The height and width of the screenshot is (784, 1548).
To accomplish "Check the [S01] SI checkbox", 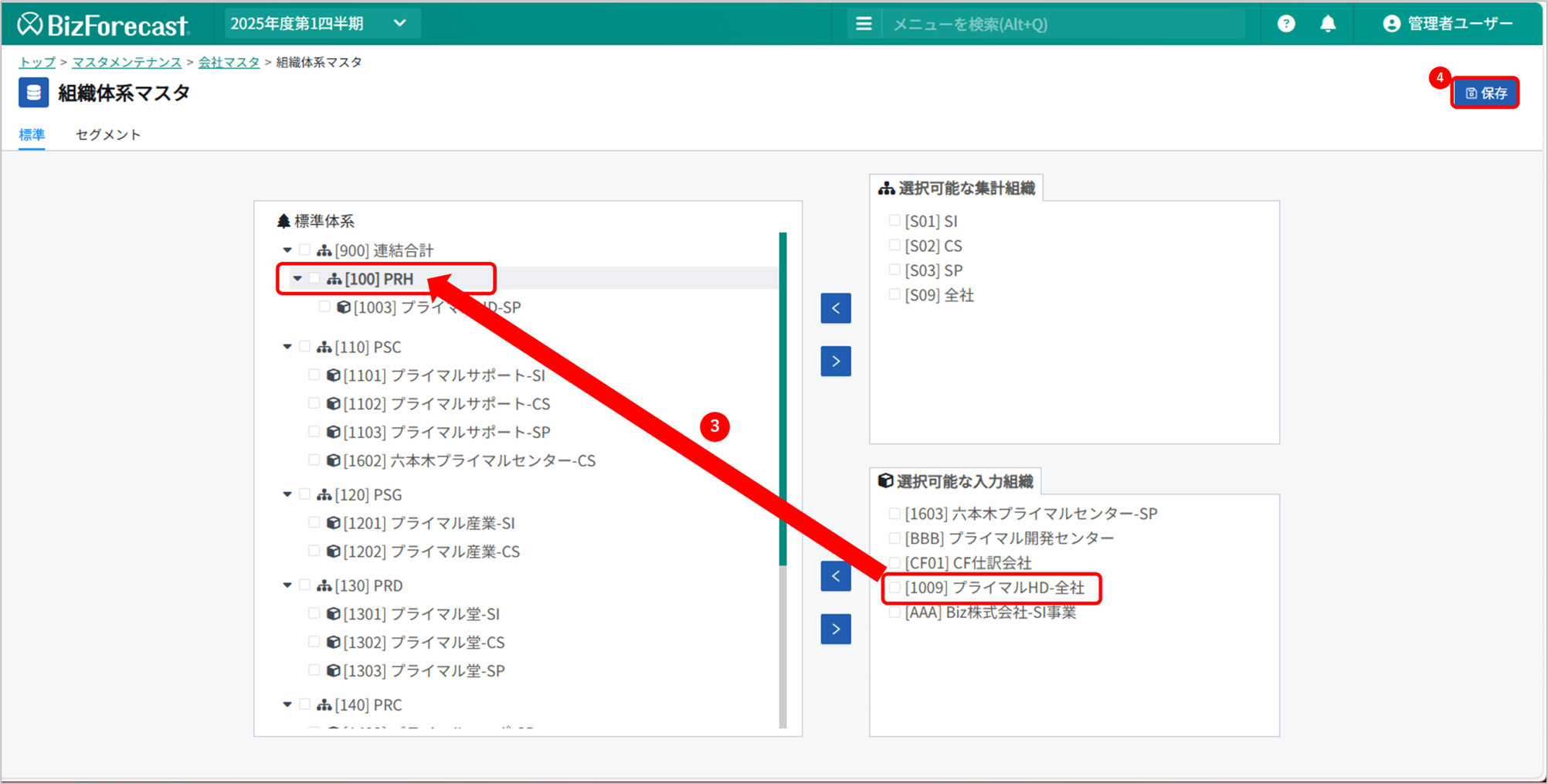I will 895,221.
